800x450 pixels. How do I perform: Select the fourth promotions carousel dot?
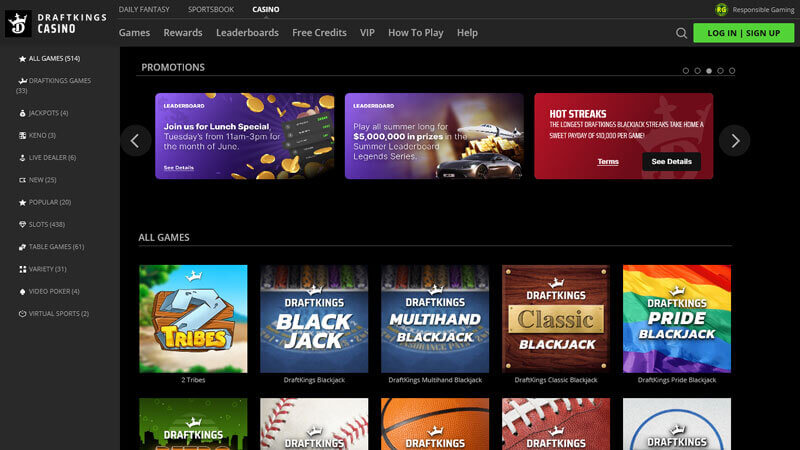tap(720, 71)
